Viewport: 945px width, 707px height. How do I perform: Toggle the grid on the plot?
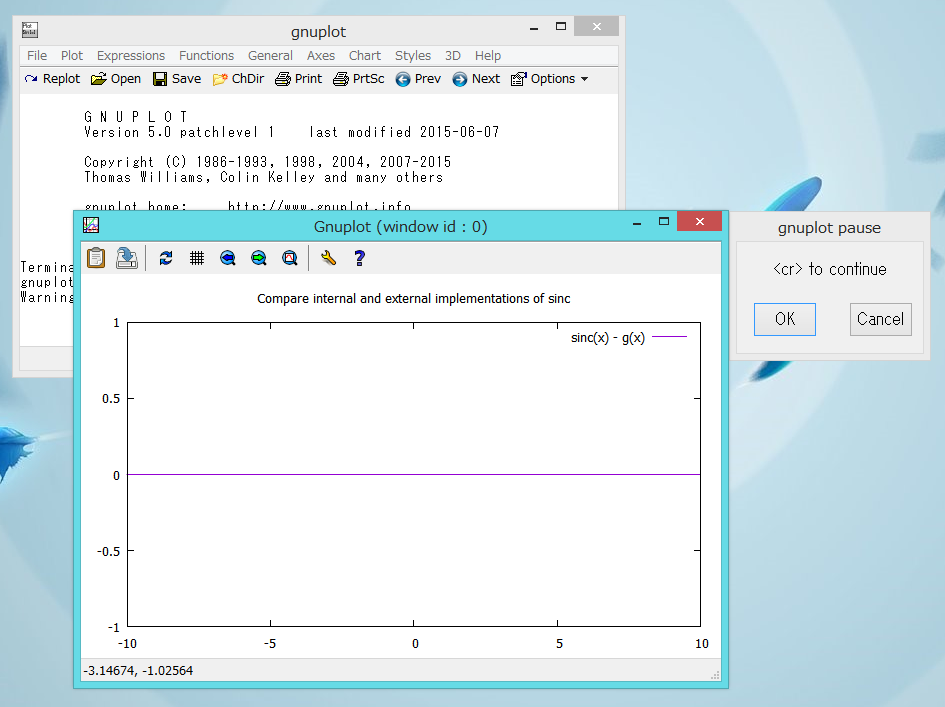coord(196,258)
